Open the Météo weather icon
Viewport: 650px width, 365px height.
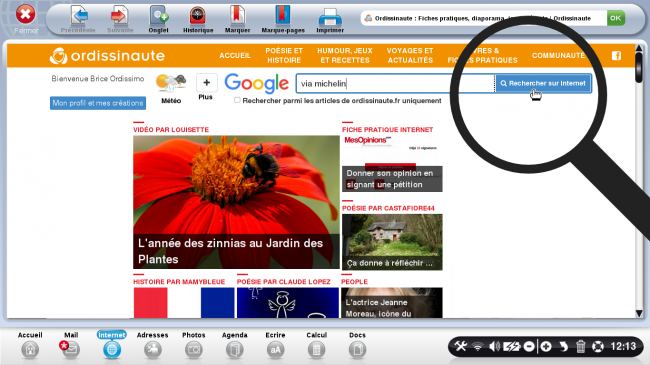(171, 88)
